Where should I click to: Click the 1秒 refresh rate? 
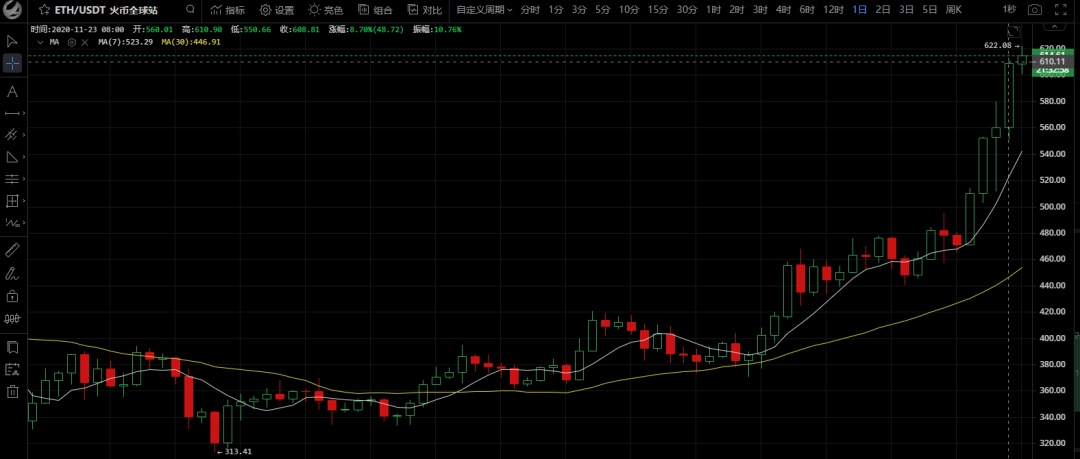1009,10
